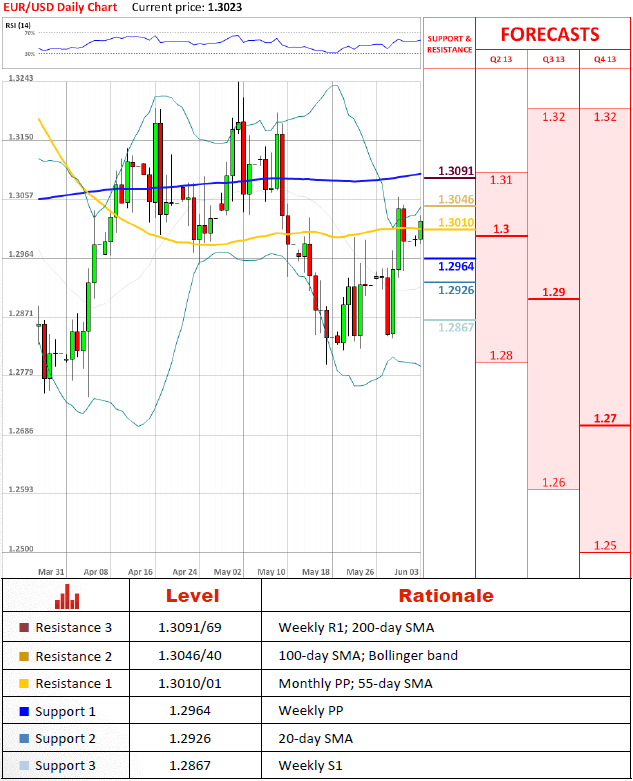
Task: Click the 1.3091 resistance level label
Action: click(x=456, y=171)
